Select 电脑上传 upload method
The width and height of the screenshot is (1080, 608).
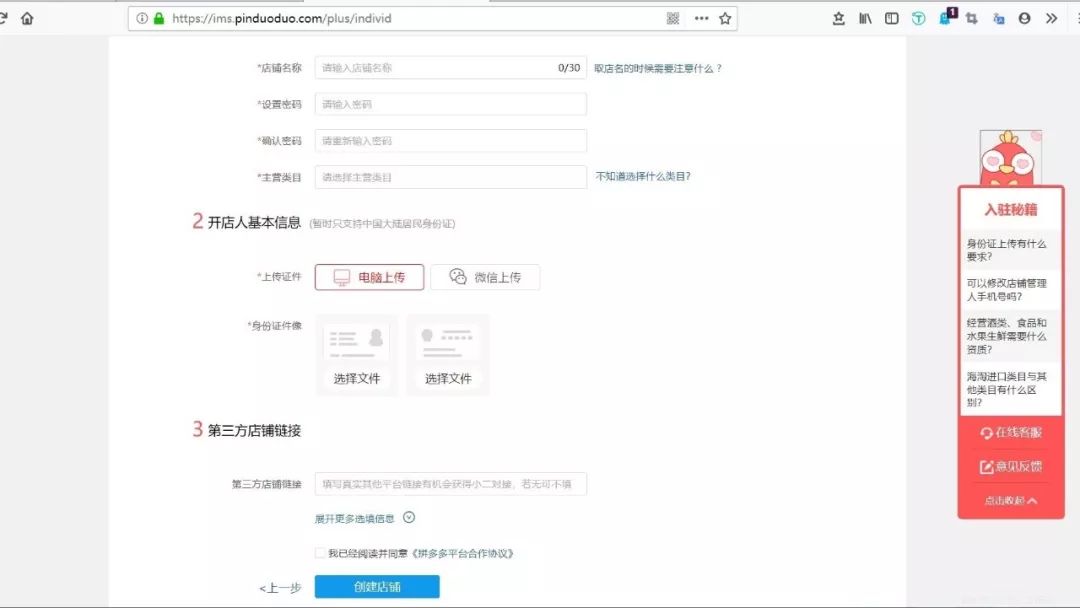(369, 277)
